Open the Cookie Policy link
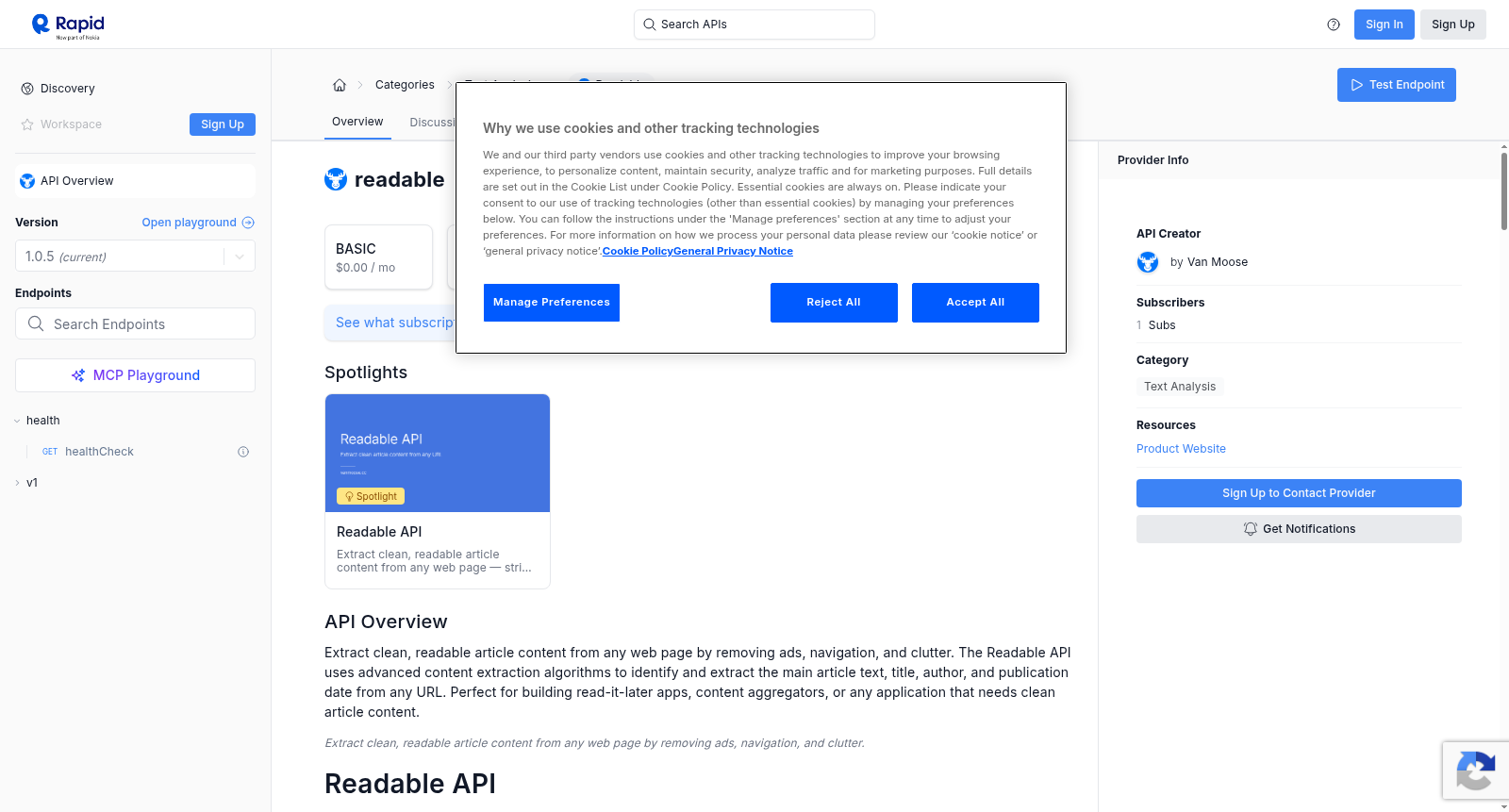Screen dimensions: 1509x812 pos(638,251)
